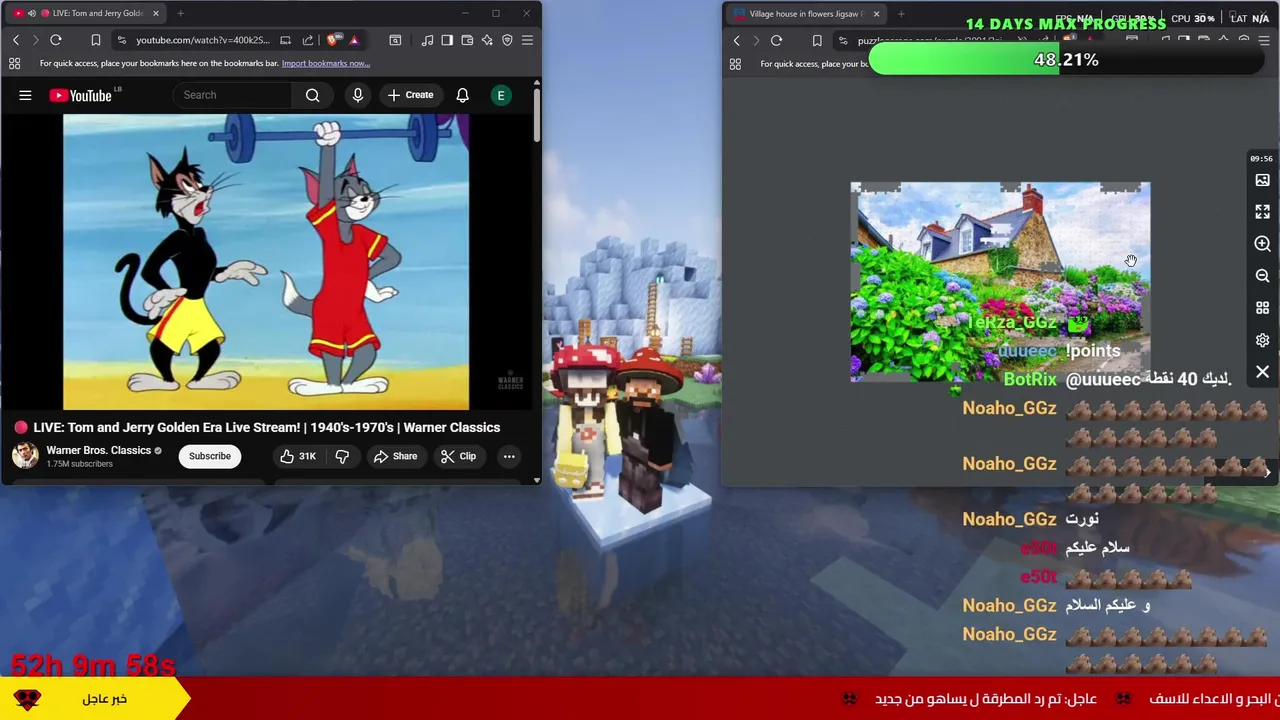Reload the YouTube page
Viewport: 1280px width, 720px height.
pos(56,40)
